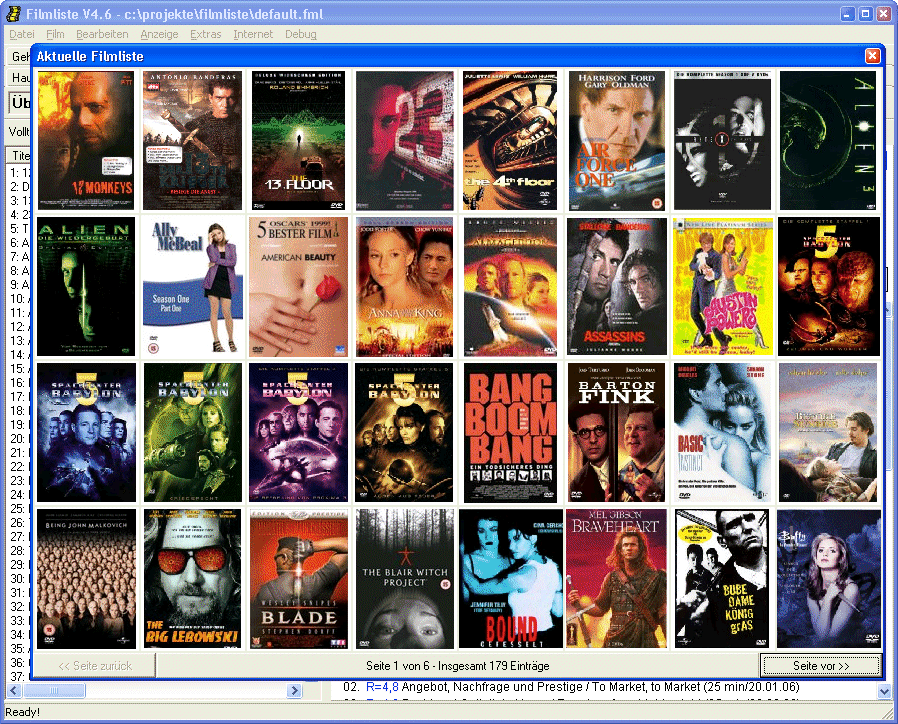Select Alien Die Wiedergeburt cover
898x724 pixels.
pos(86,286)
